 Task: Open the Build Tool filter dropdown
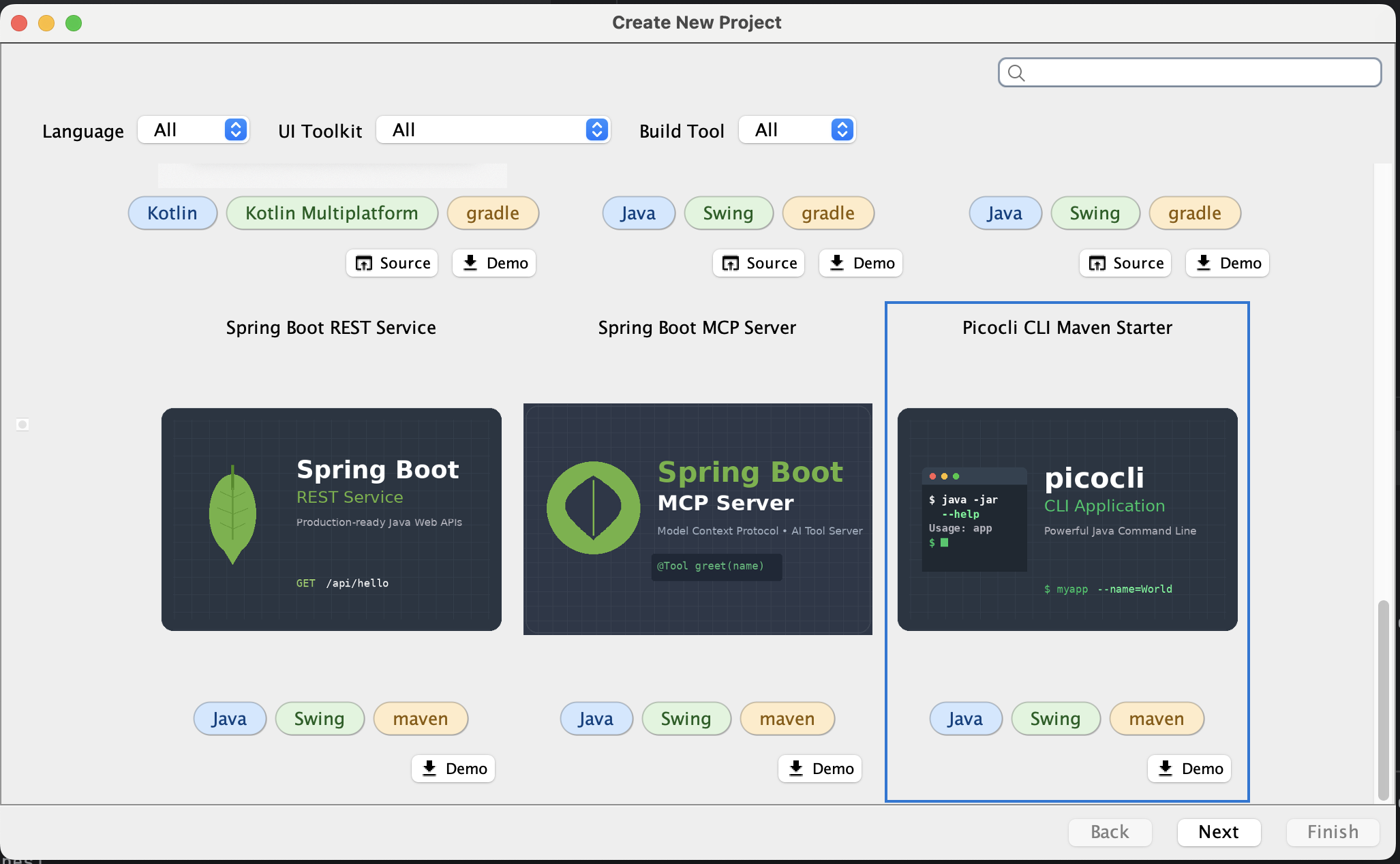(797, 129)
